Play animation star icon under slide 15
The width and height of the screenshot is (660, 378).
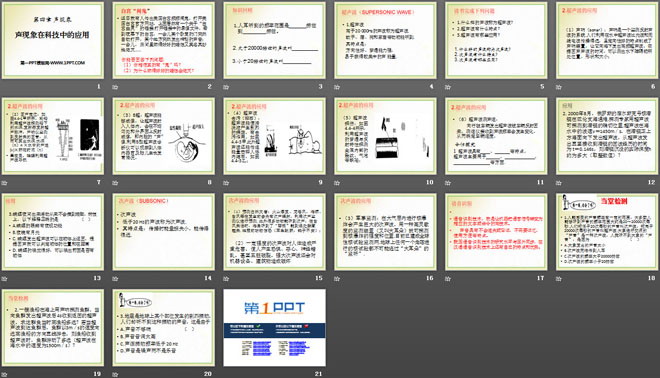point(226,278)
